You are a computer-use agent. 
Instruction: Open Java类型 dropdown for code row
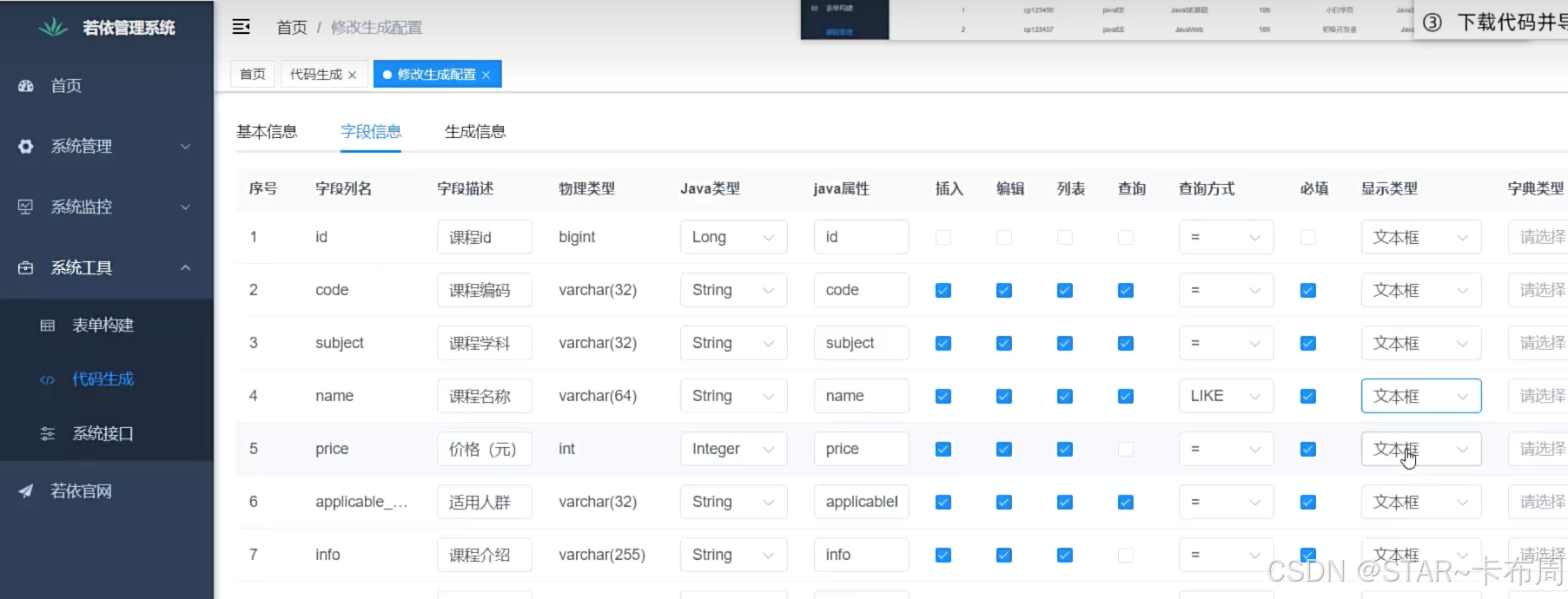point(733,290)
